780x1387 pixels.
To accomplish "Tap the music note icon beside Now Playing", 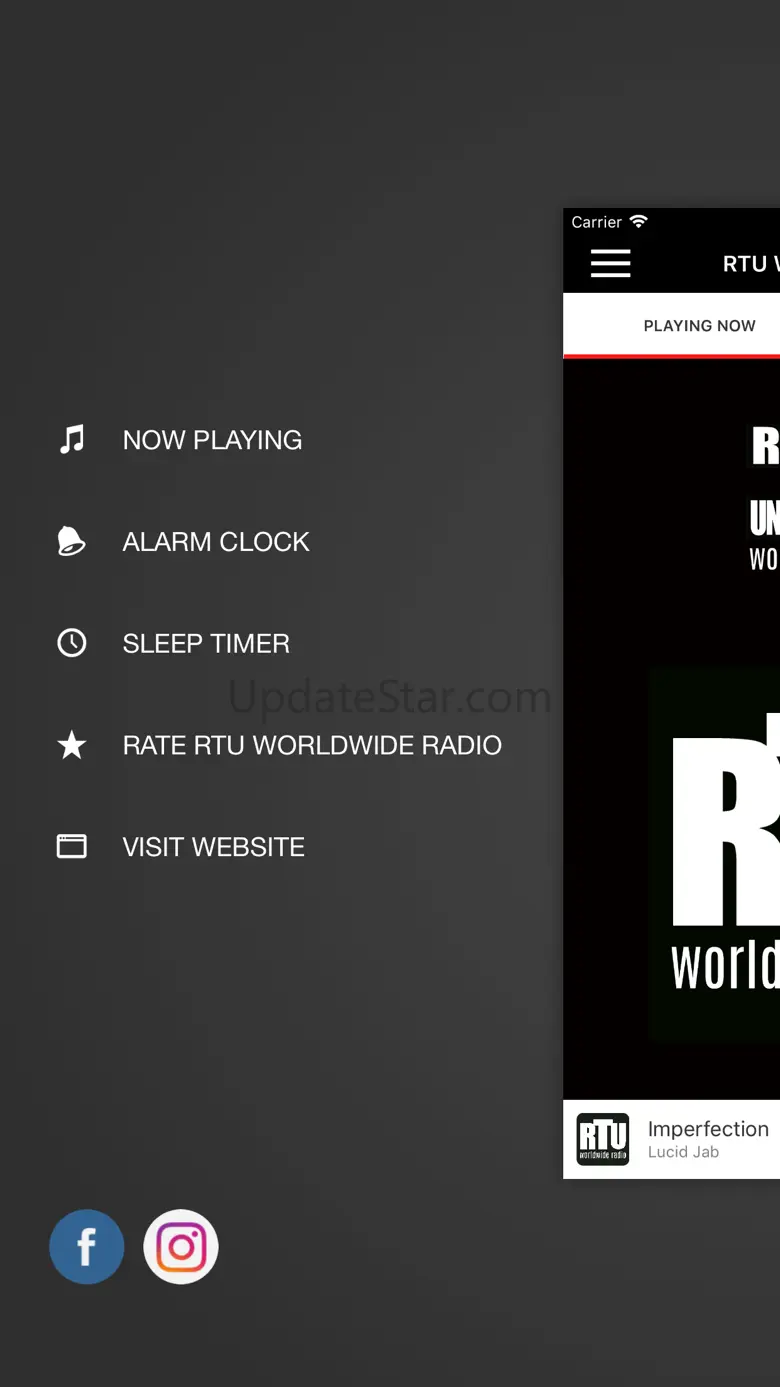I will click(72, 440).
